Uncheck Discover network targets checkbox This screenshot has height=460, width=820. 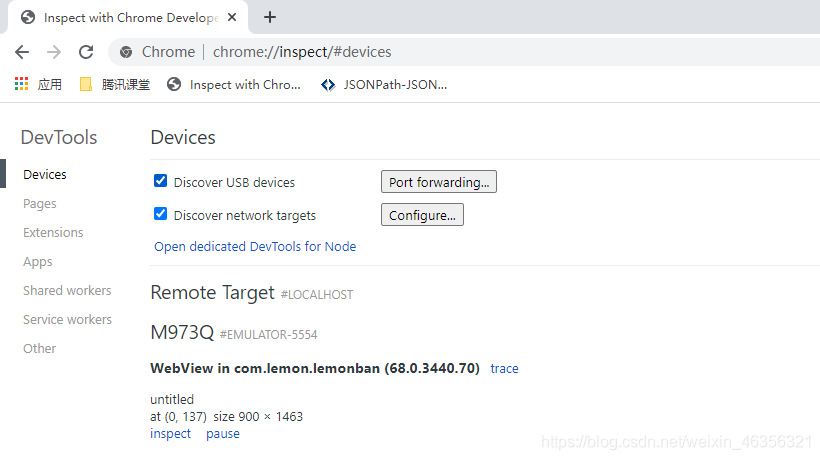(161, 214)
